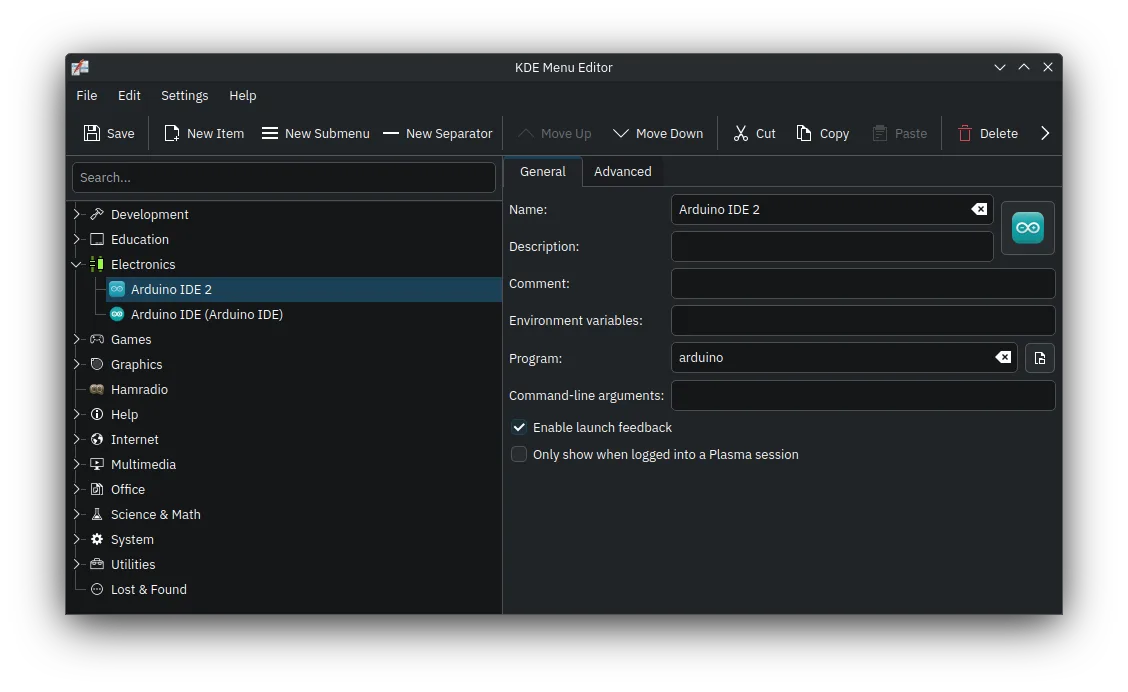Image resolution: width=1128 pixels, height=692 pixels.
Task: Click in the Comment field
Action: point(863,283)
